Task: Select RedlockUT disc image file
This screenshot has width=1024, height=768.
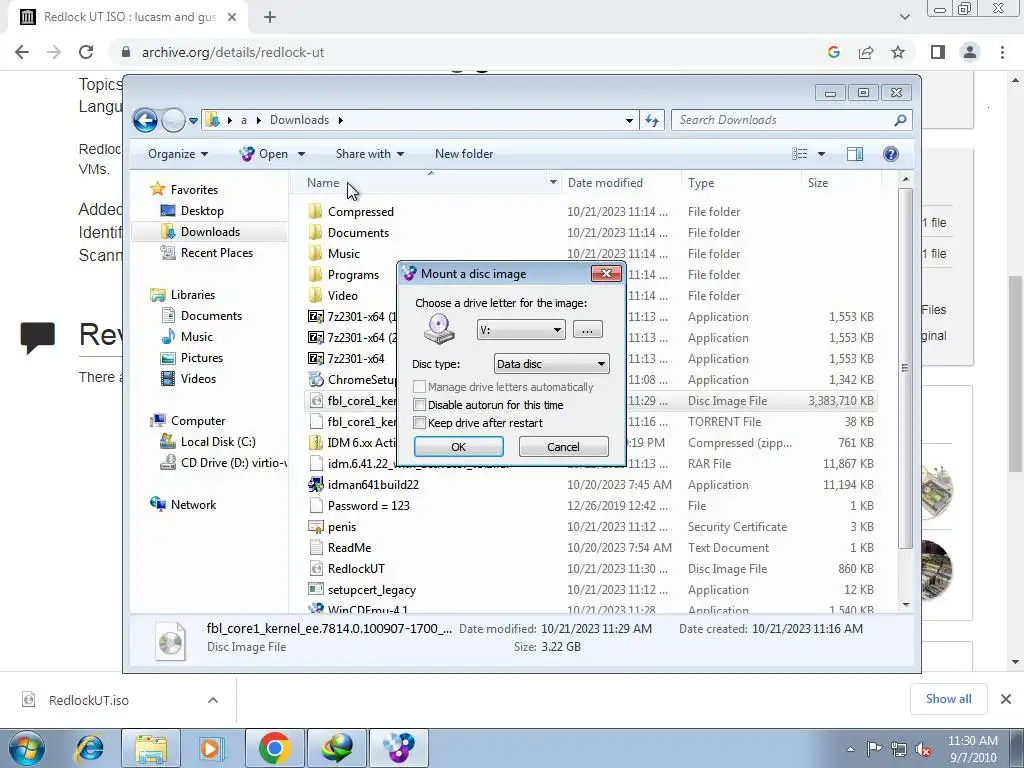Action: point(356,569)
